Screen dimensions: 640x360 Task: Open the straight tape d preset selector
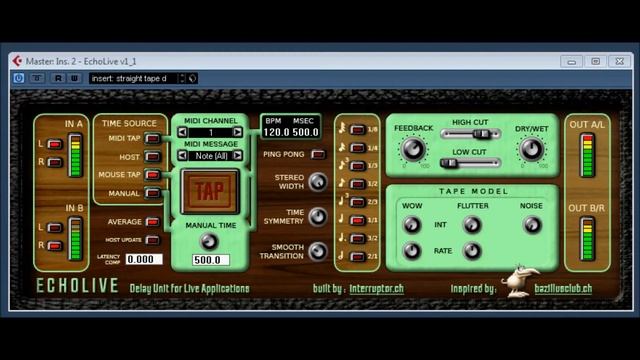[133, 78]
